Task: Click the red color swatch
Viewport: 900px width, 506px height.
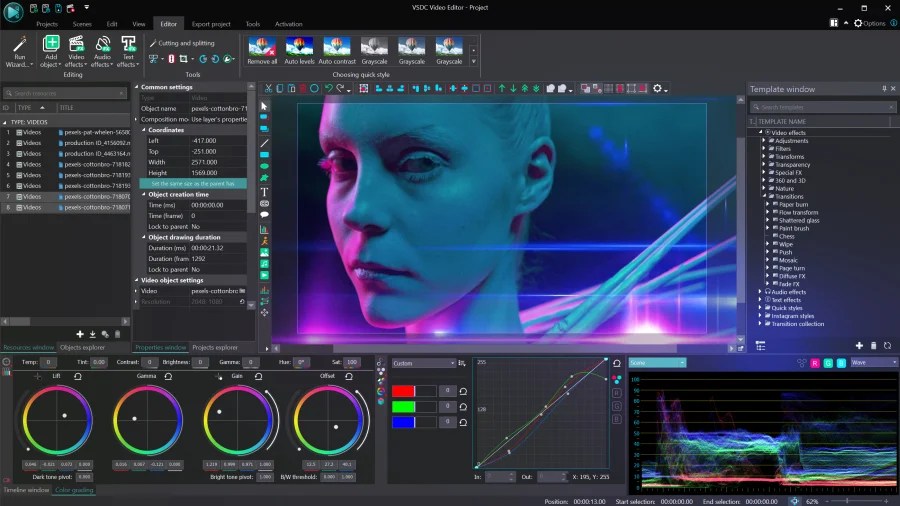Action: (x=404, y=391)
